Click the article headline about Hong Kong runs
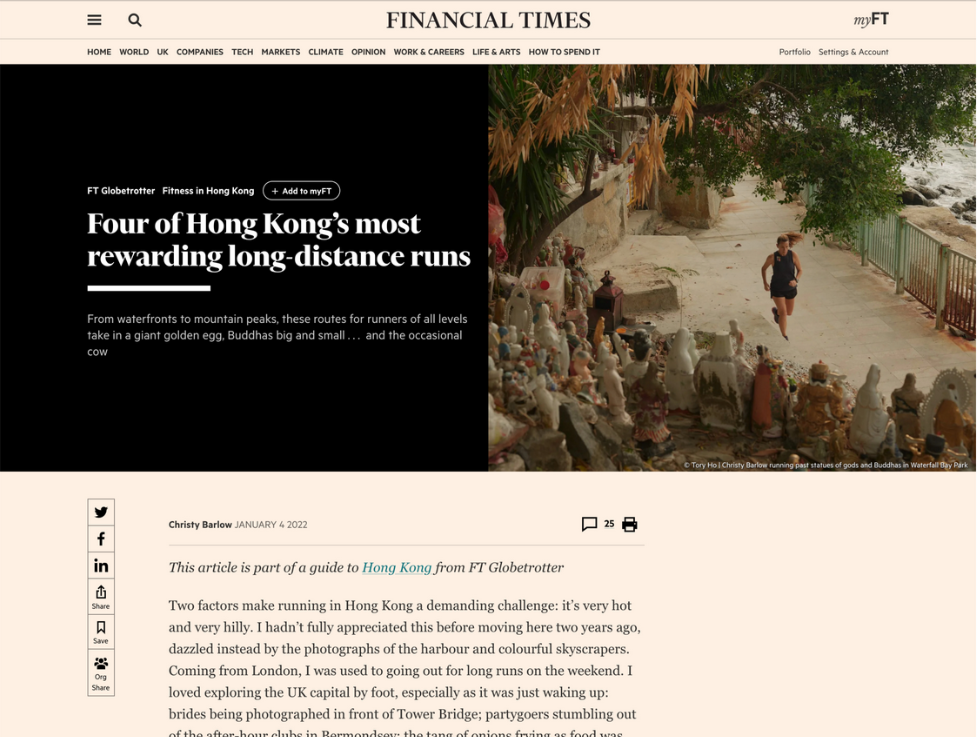This screenshot has width=977, height=737. pos(279,240)
